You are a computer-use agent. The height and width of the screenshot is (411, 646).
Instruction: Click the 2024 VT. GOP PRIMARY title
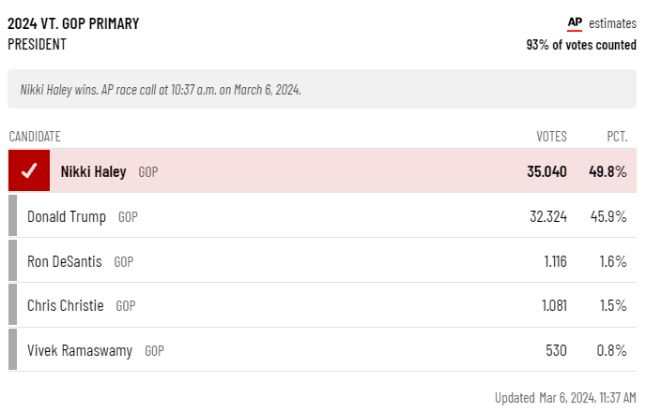pyautogui.click(x=73, y=23)
